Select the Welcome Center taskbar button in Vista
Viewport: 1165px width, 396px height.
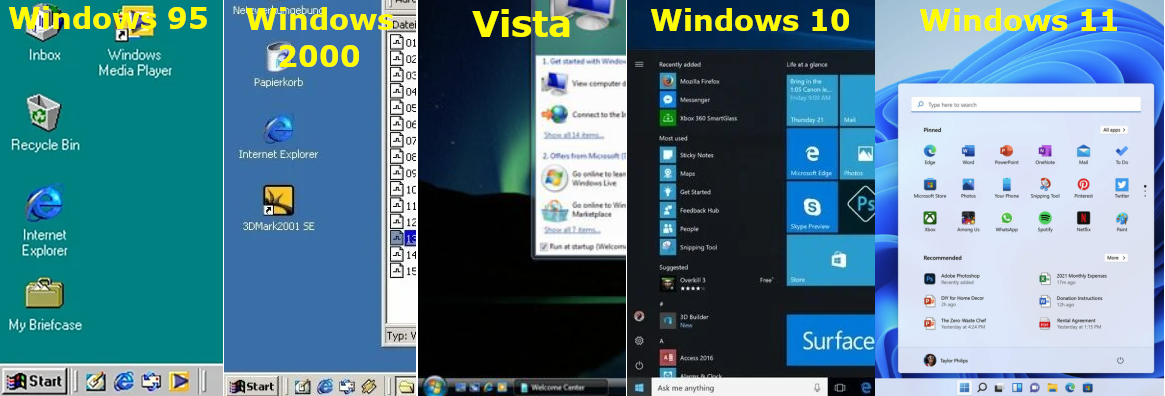click(561, 387)
